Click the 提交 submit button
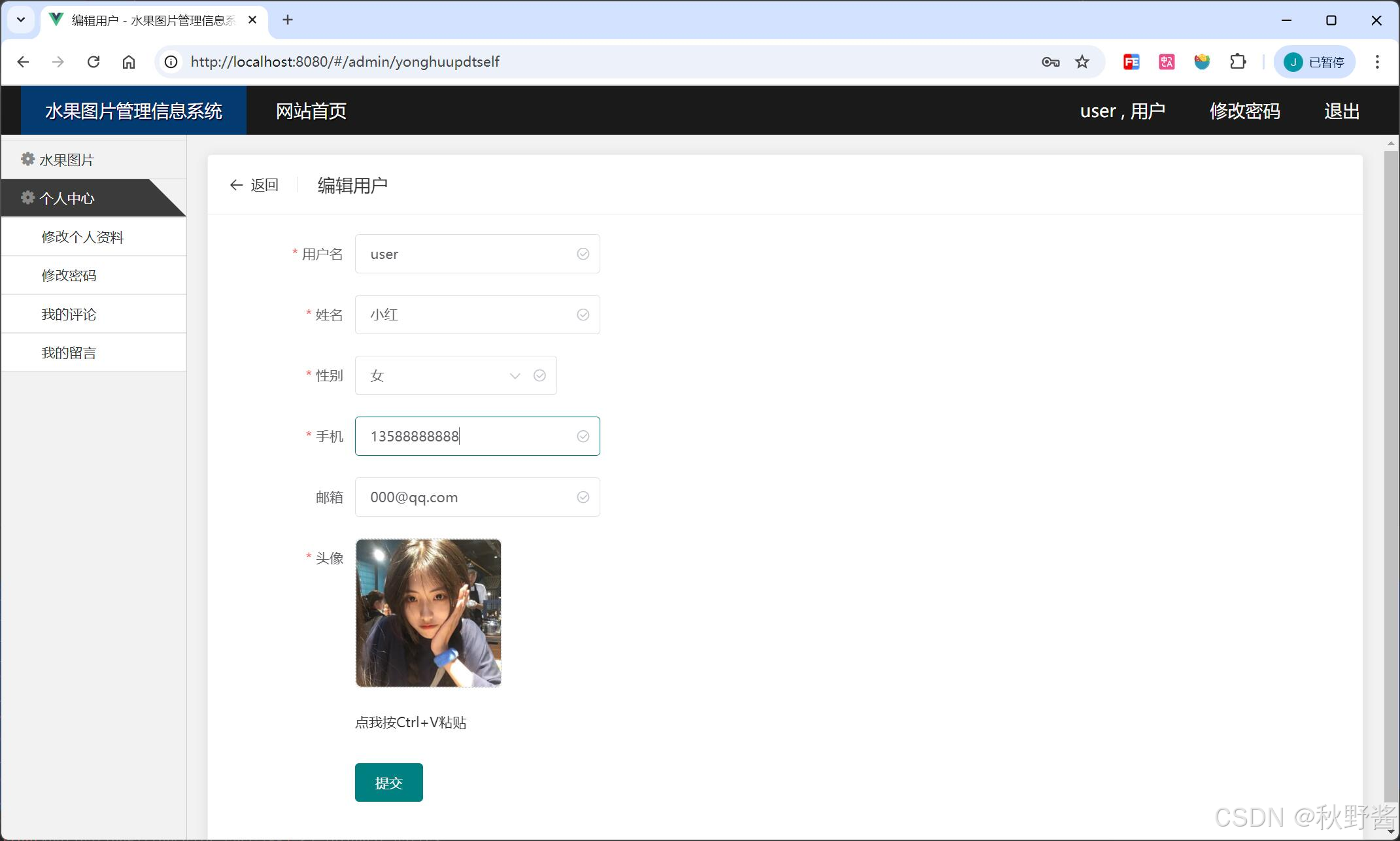 pos(388,782)
